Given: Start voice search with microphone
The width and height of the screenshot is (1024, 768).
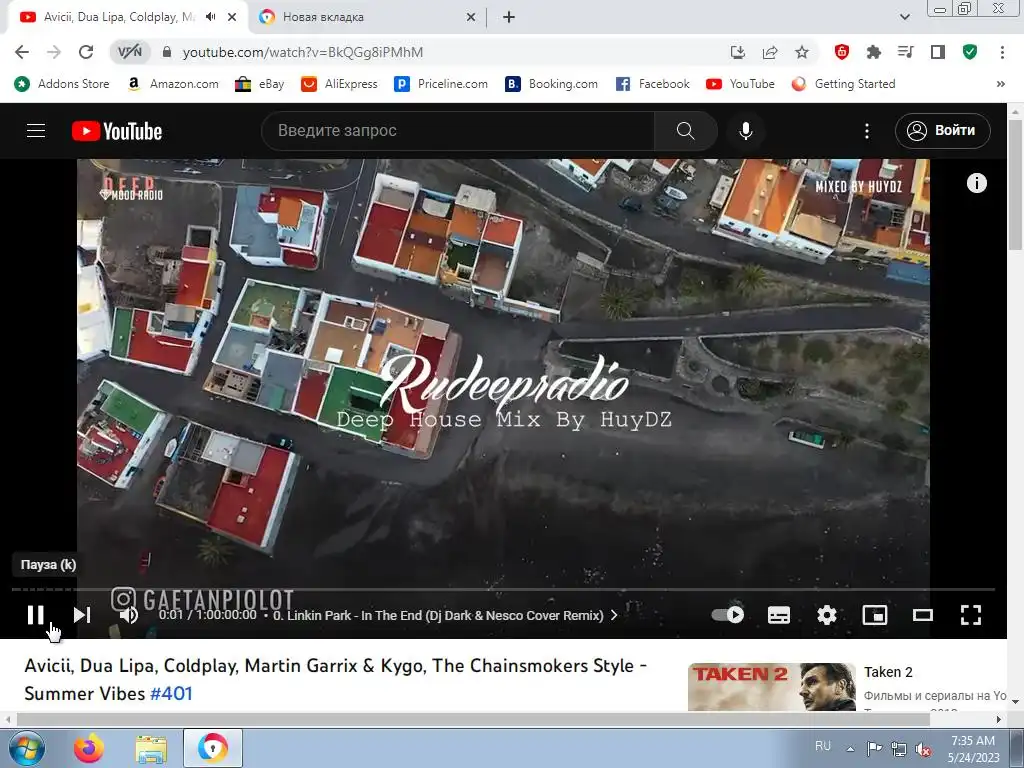Looking at the screenshot, I should [x=746, y=131].
